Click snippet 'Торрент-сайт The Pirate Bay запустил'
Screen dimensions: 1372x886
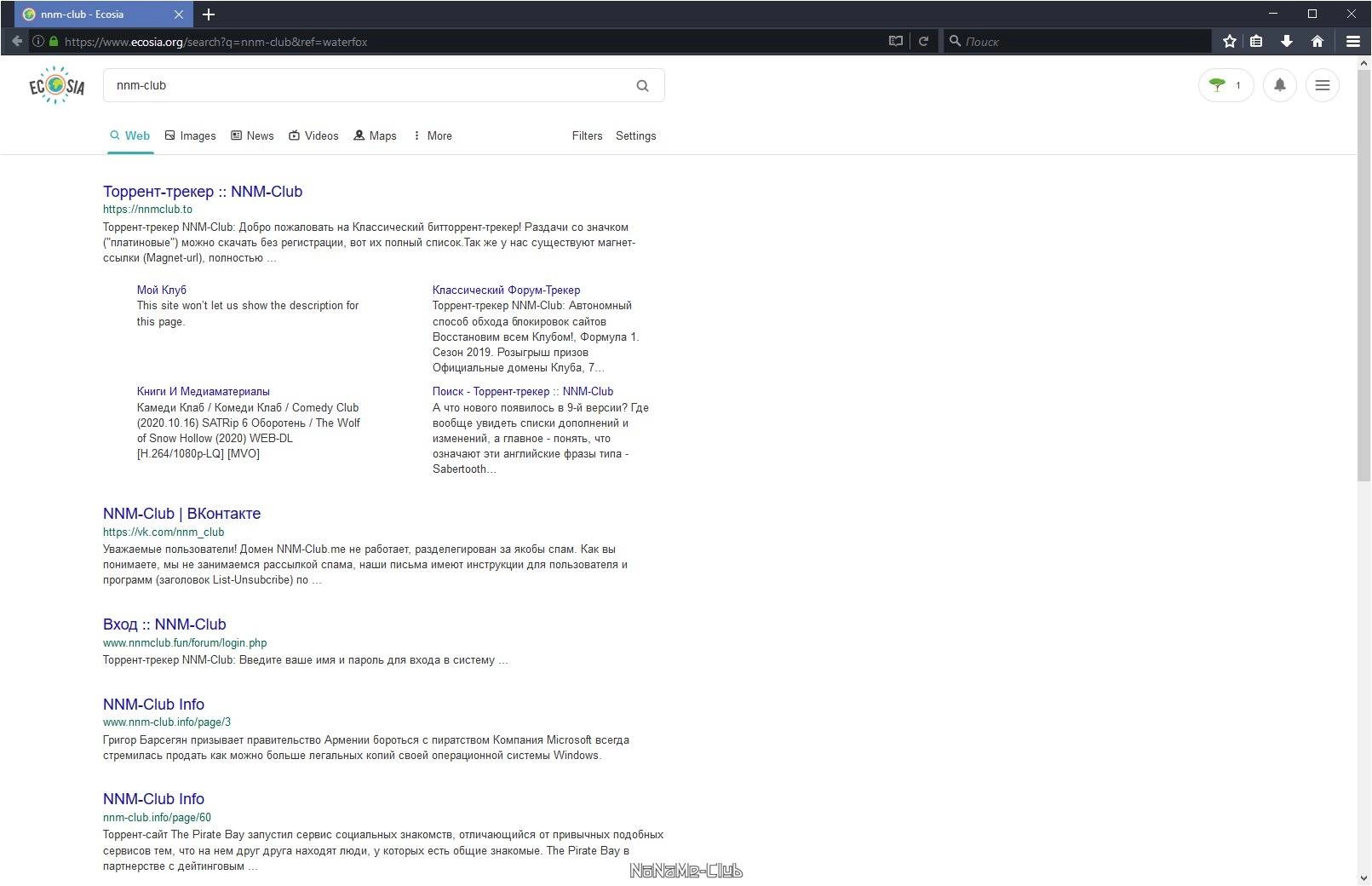pos(383,850)
